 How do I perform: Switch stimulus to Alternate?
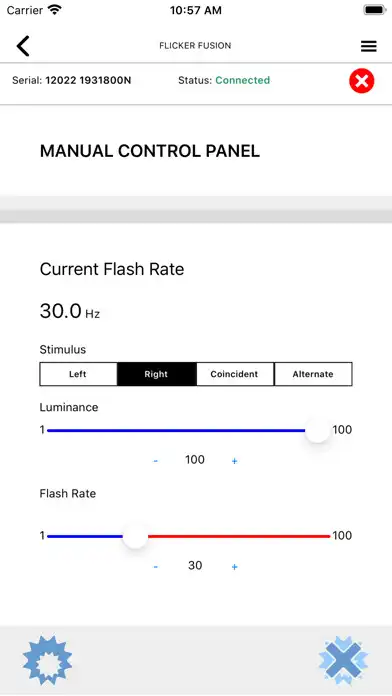(x=313, y=374)
